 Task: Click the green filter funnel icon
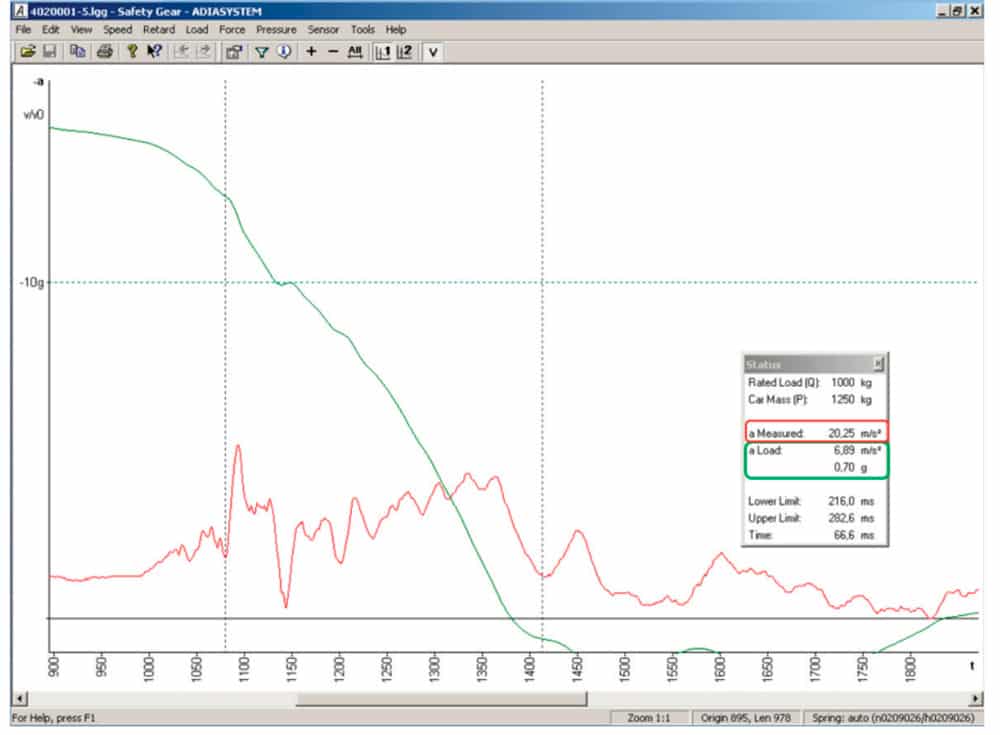[x=261, y=52]
